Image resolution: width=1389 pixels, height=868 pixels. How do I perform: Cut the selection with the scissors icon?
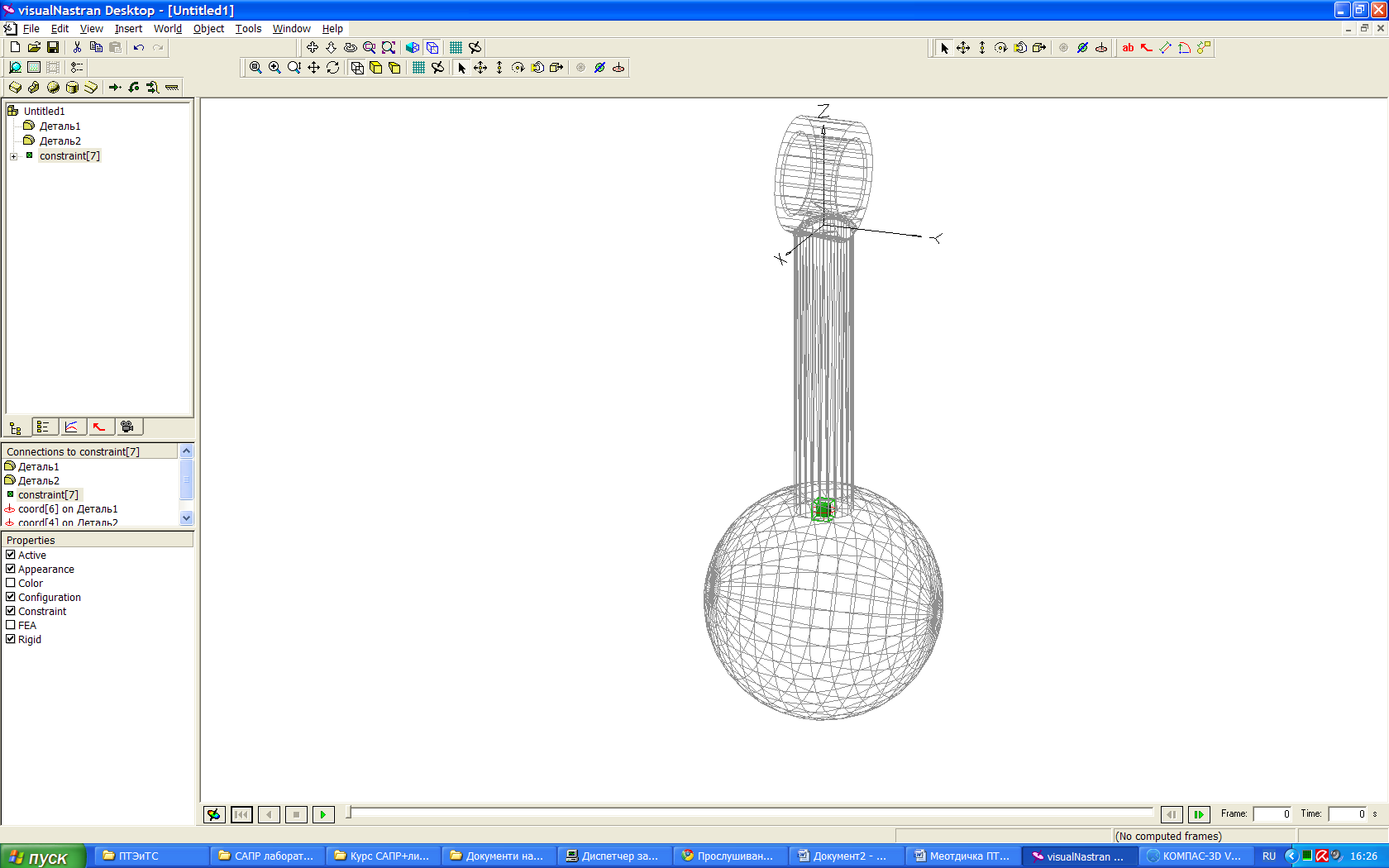77,47
